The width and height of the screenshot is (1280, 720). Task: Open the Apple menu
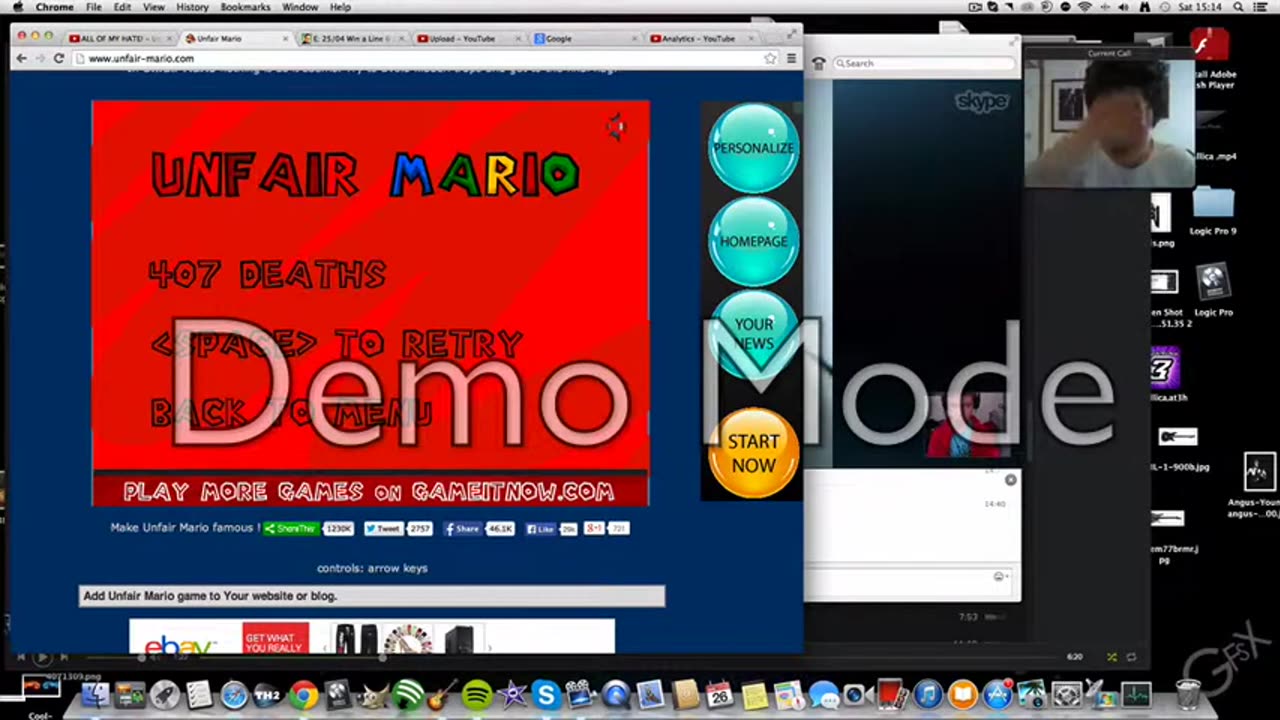[17, 7]
